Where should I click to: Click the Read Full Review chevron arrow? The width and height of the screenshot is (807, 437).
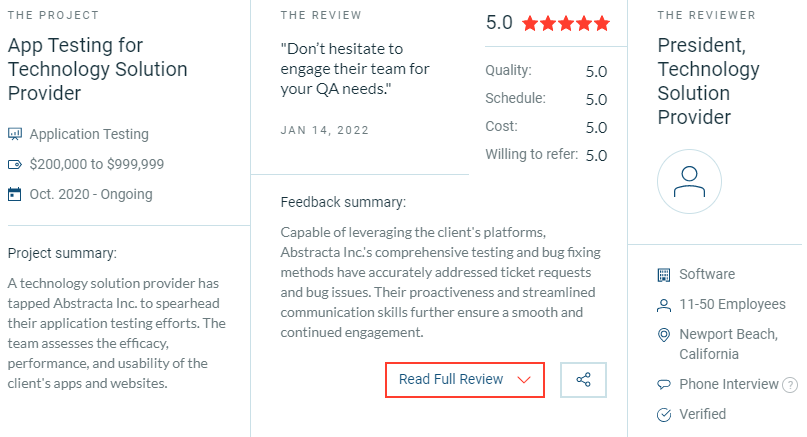[x=523, y=380]
